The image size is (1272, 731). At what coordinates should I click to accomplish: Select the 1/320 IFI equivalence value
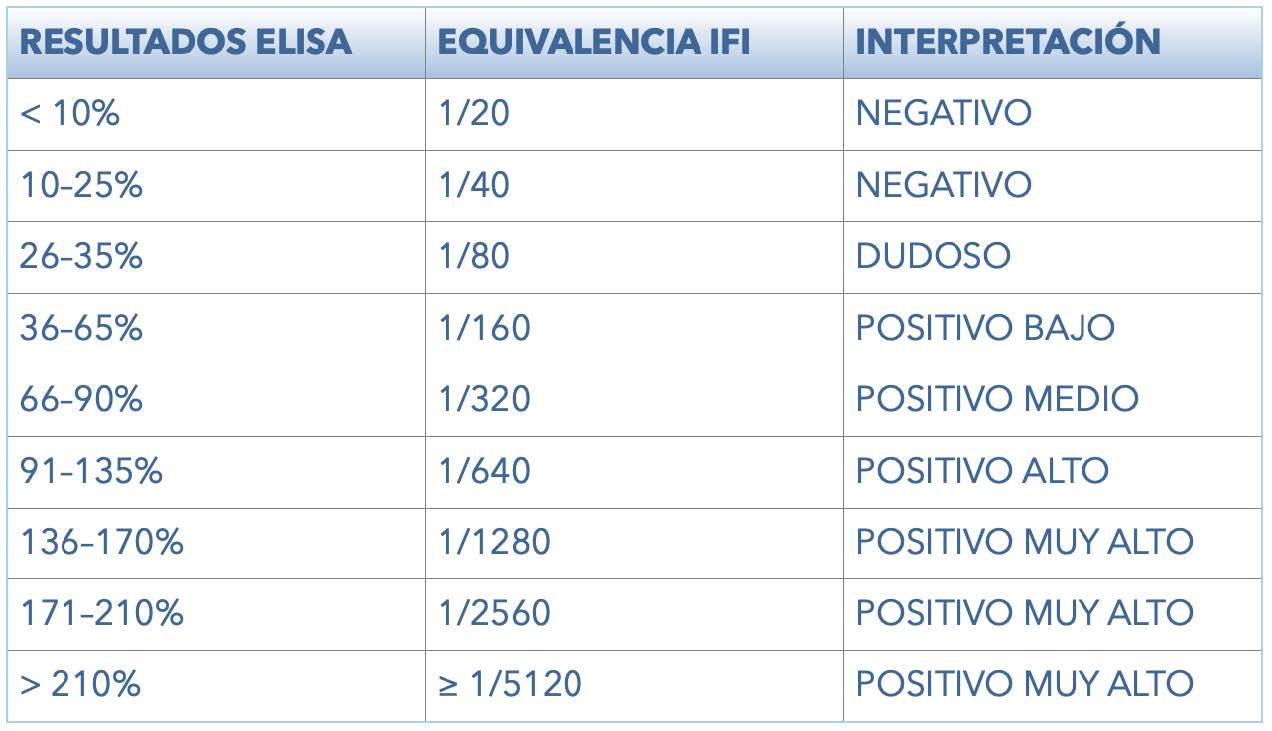[484, 399]
